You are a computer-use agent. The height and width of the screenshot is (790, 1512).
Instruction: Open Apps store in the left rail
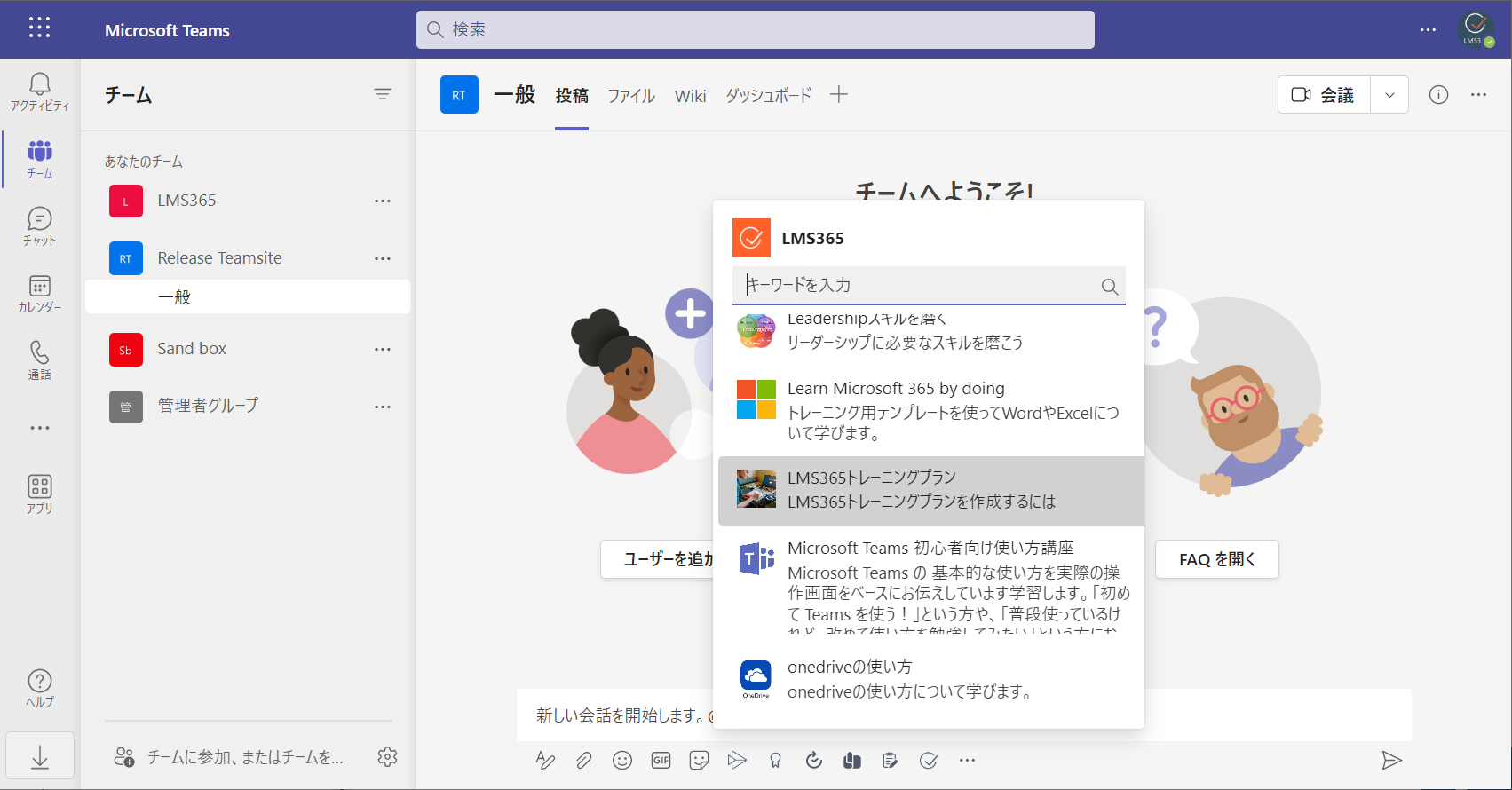tap(39, 494)
